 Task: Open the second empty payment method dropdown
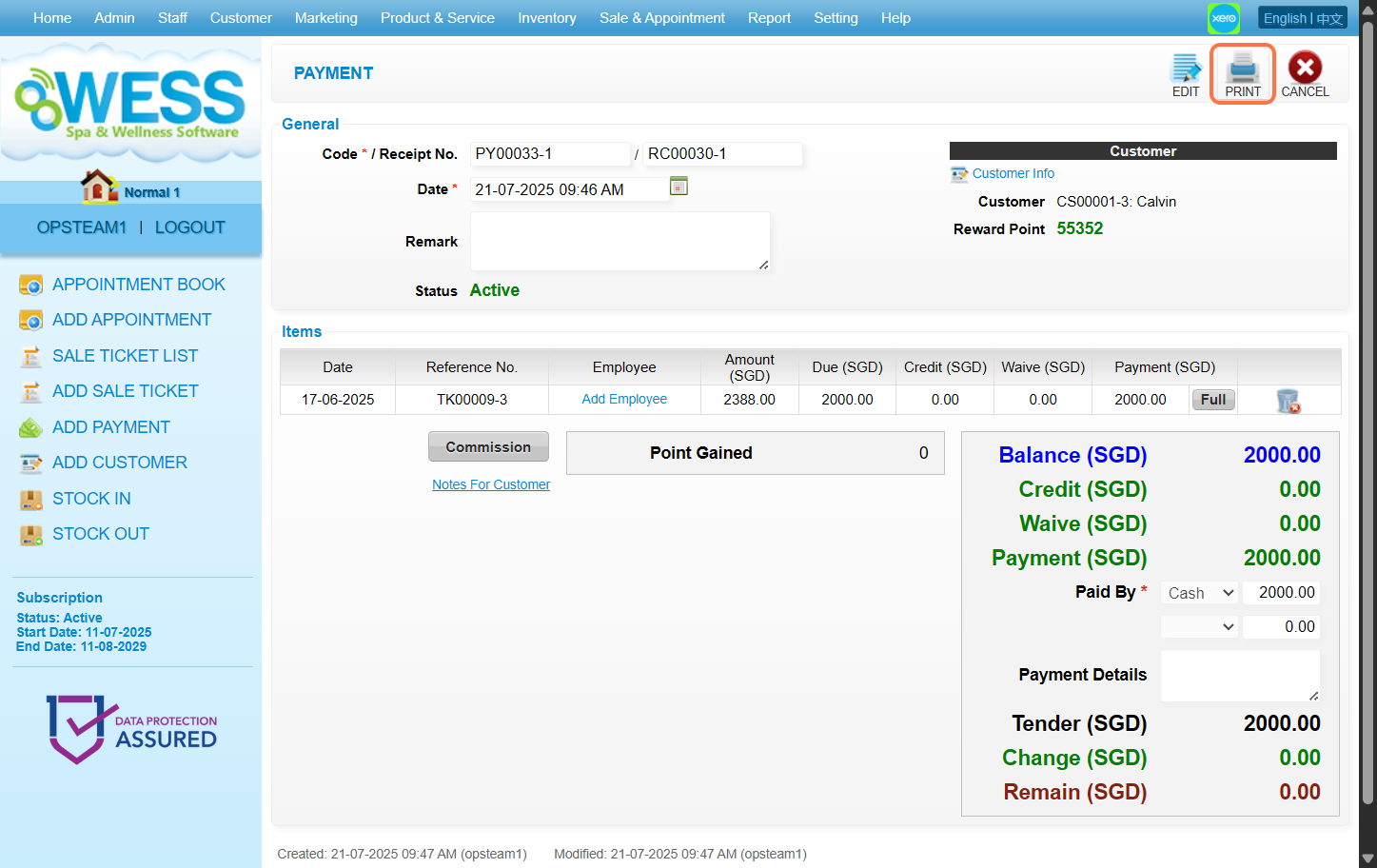(1199, 627)
